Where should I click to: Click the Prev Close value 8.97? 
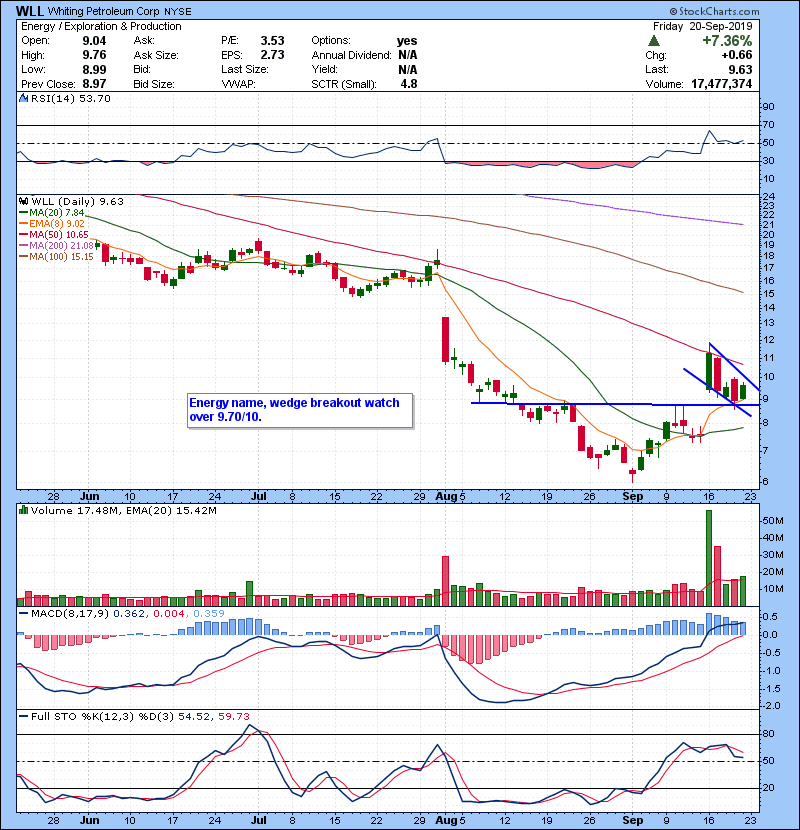(94, 84)
